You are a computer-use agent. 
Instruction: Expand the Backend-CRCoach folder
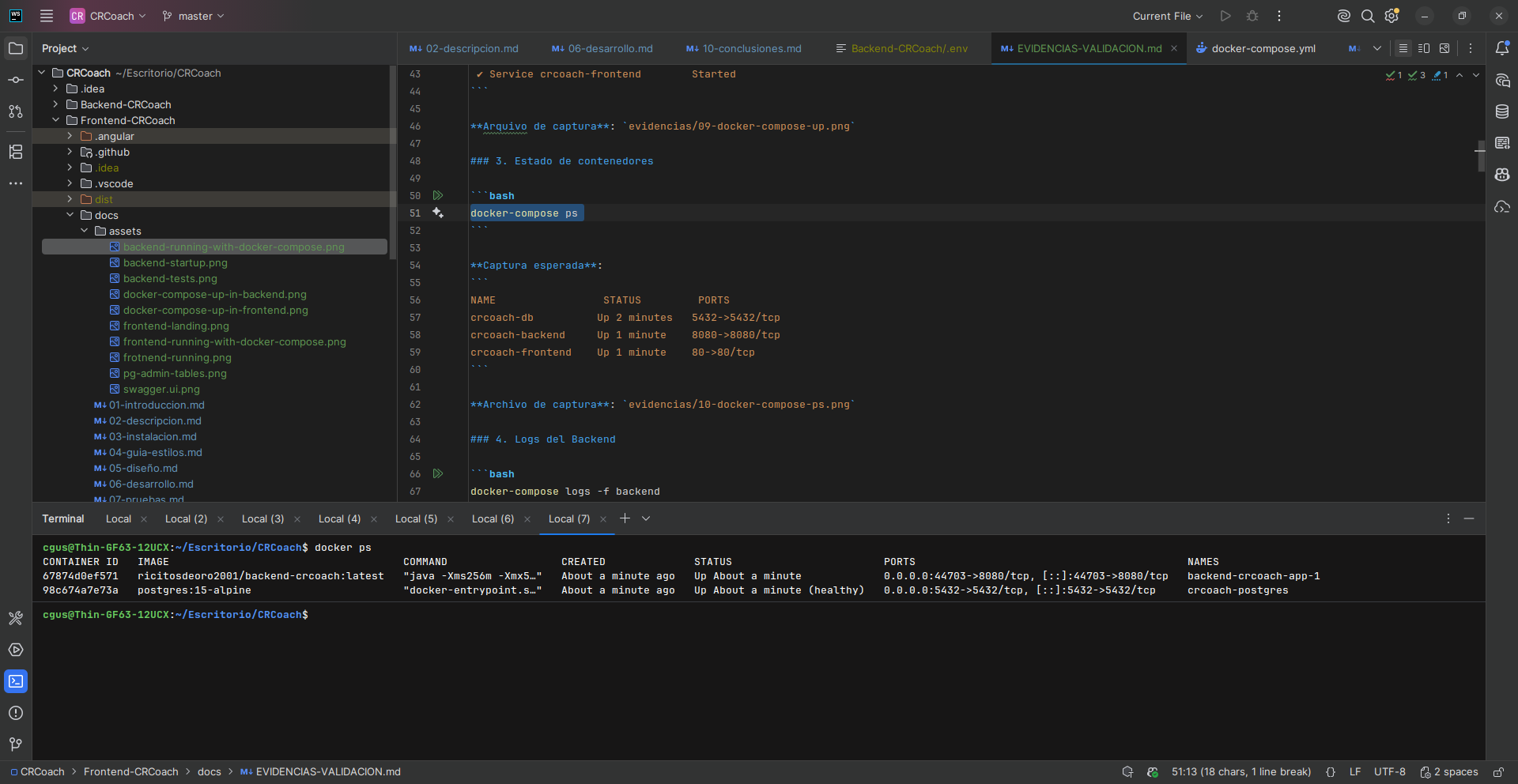[55, 104]
